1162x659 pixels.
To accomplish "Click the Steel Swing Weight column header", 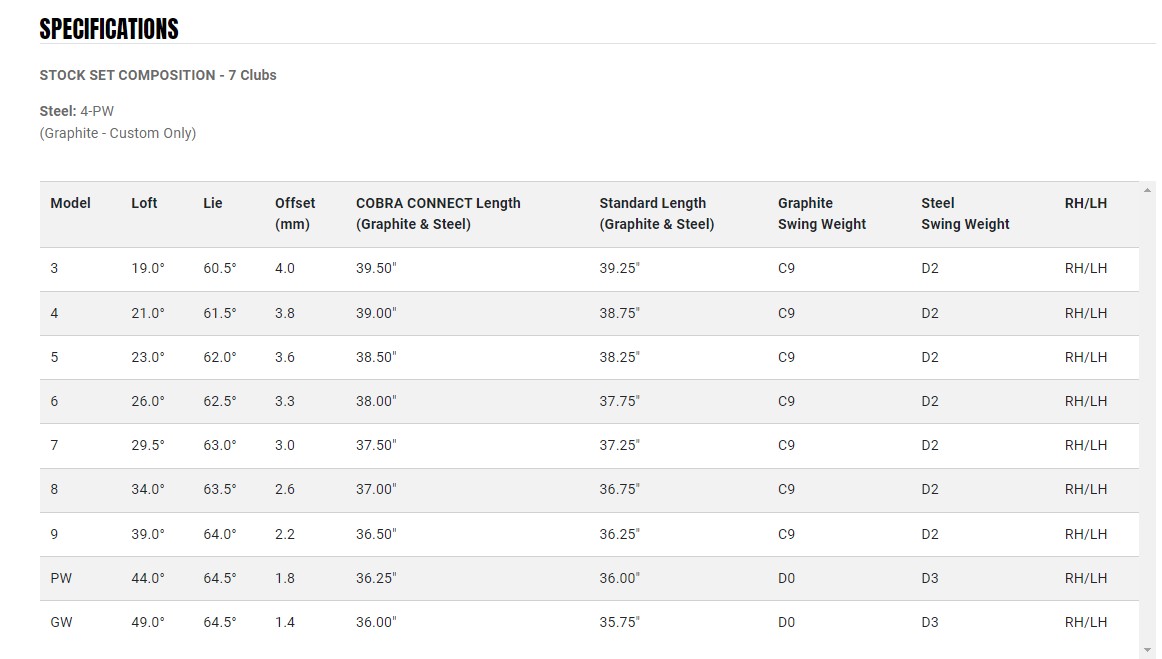I will pyautogui.click(x=965, y=213).
